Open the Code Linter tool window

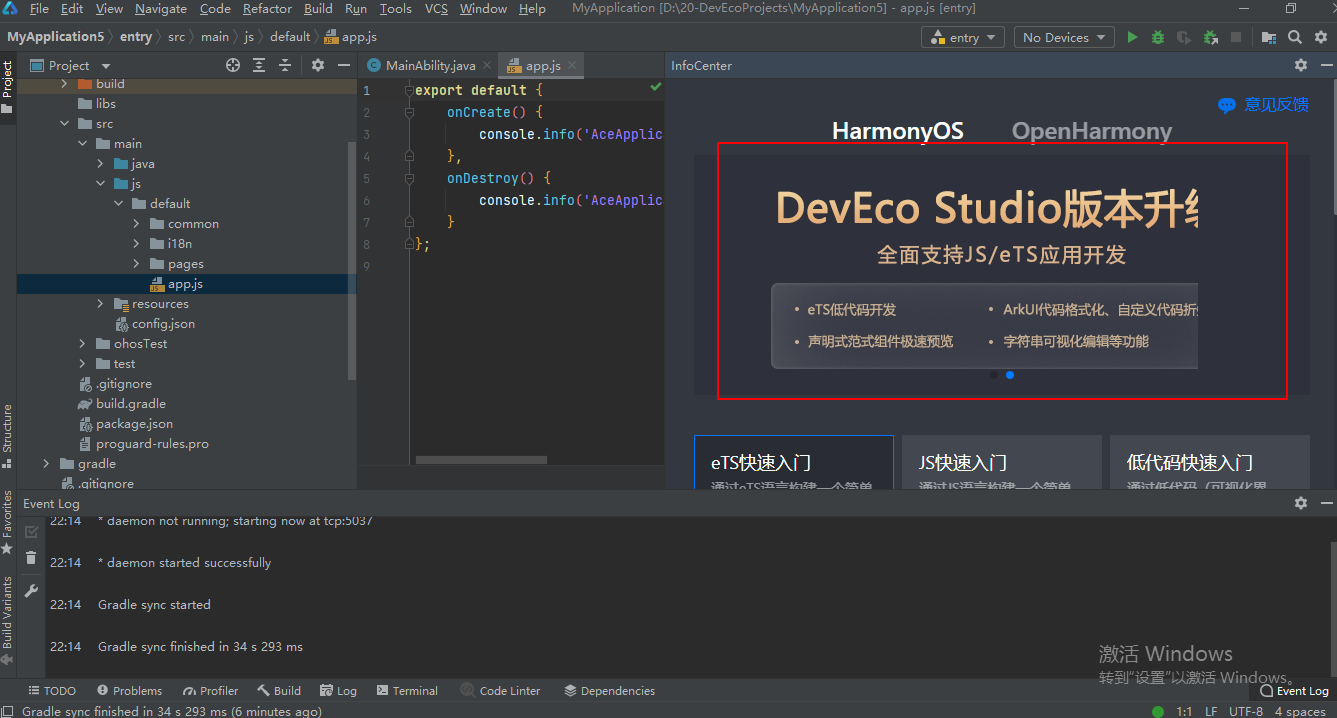tap(501, 691)
